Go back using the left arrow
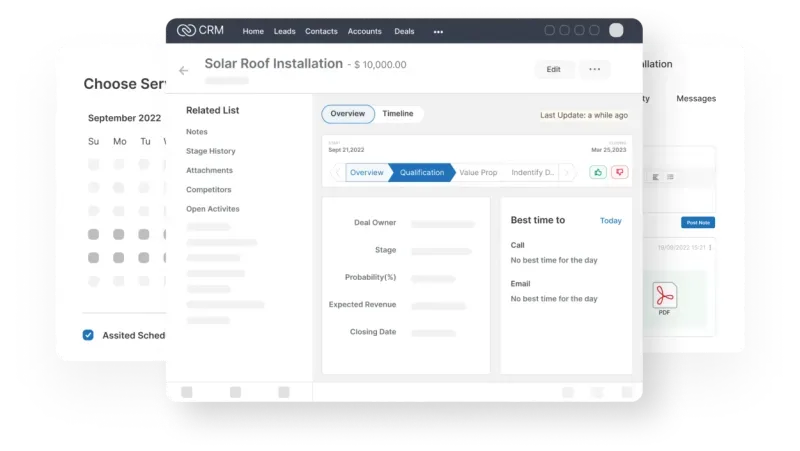 (183, 70)
